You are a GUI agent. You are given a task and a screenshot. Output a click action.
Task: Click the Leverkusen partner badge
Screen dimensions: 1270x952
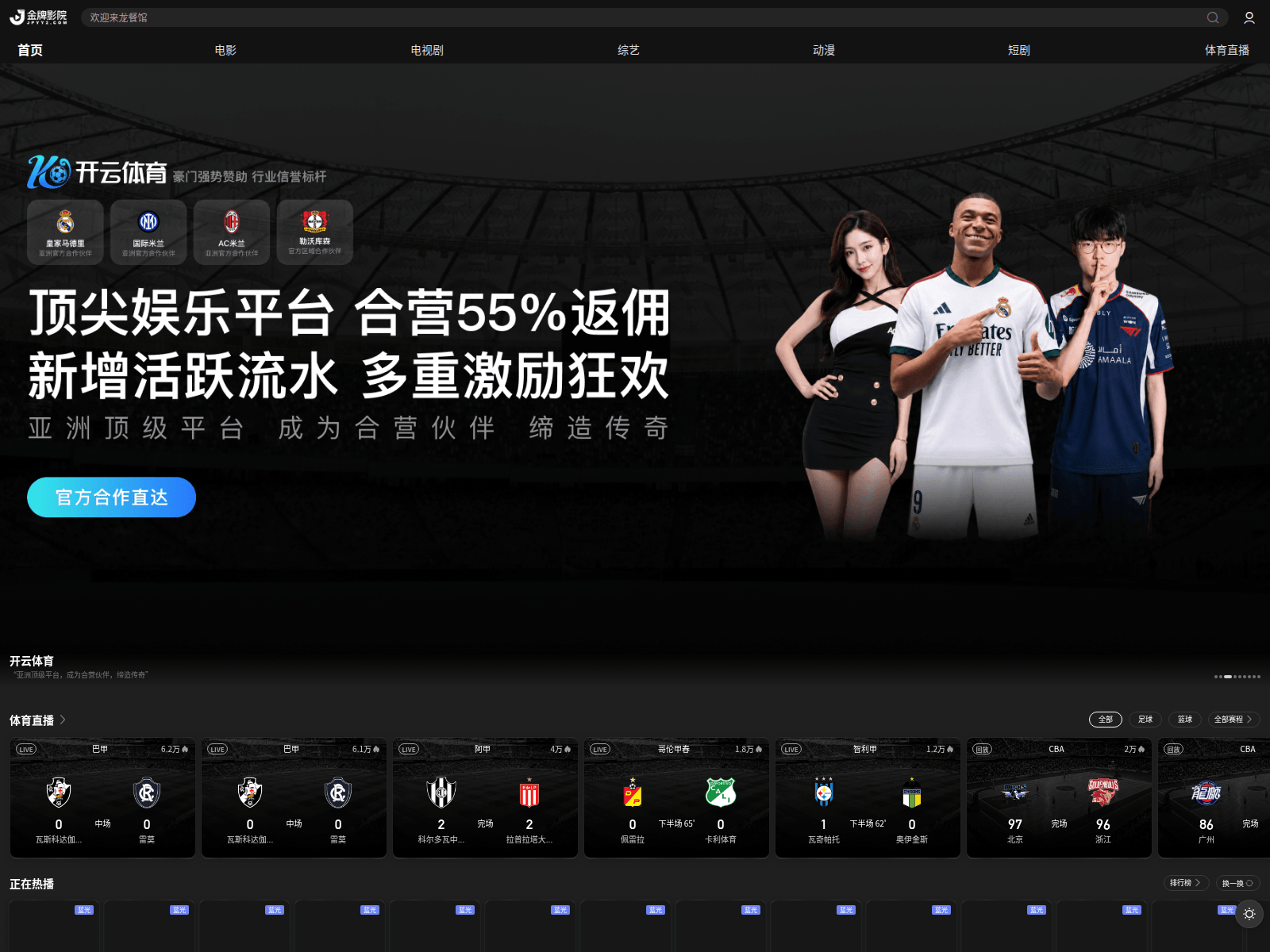pos(315,232)
